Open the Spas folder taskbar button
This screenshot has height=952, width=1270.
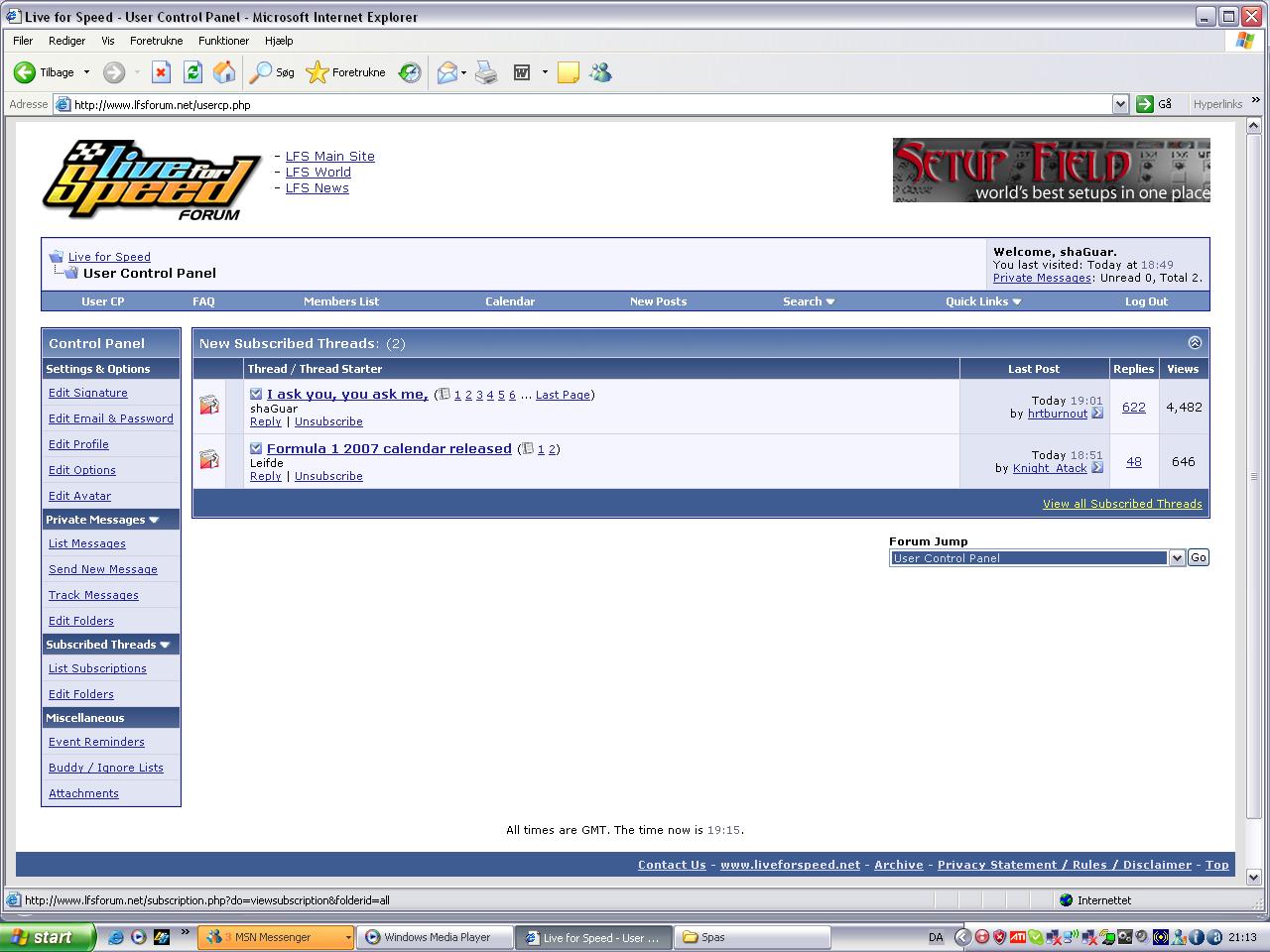tap(753, 937)
